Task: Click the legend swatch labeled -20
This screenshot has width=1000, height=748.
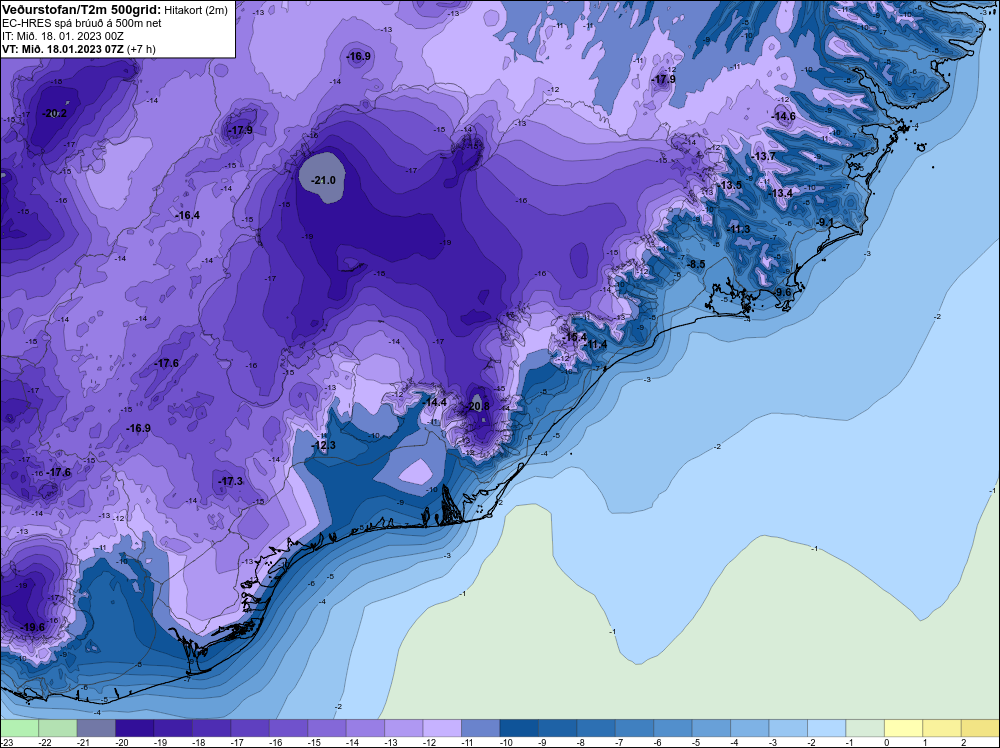Action: pyautogui.click(x=134, y=728)
